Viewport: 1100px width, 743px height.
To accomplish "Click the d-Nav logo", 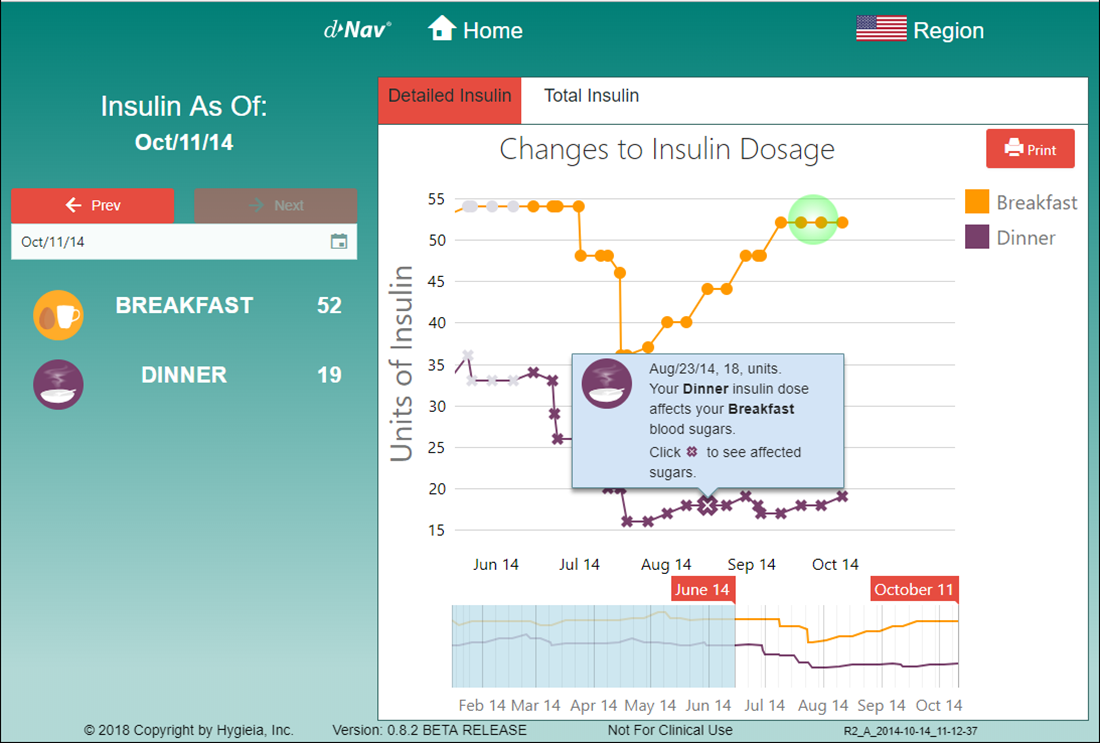I will [x=357, y=29].
